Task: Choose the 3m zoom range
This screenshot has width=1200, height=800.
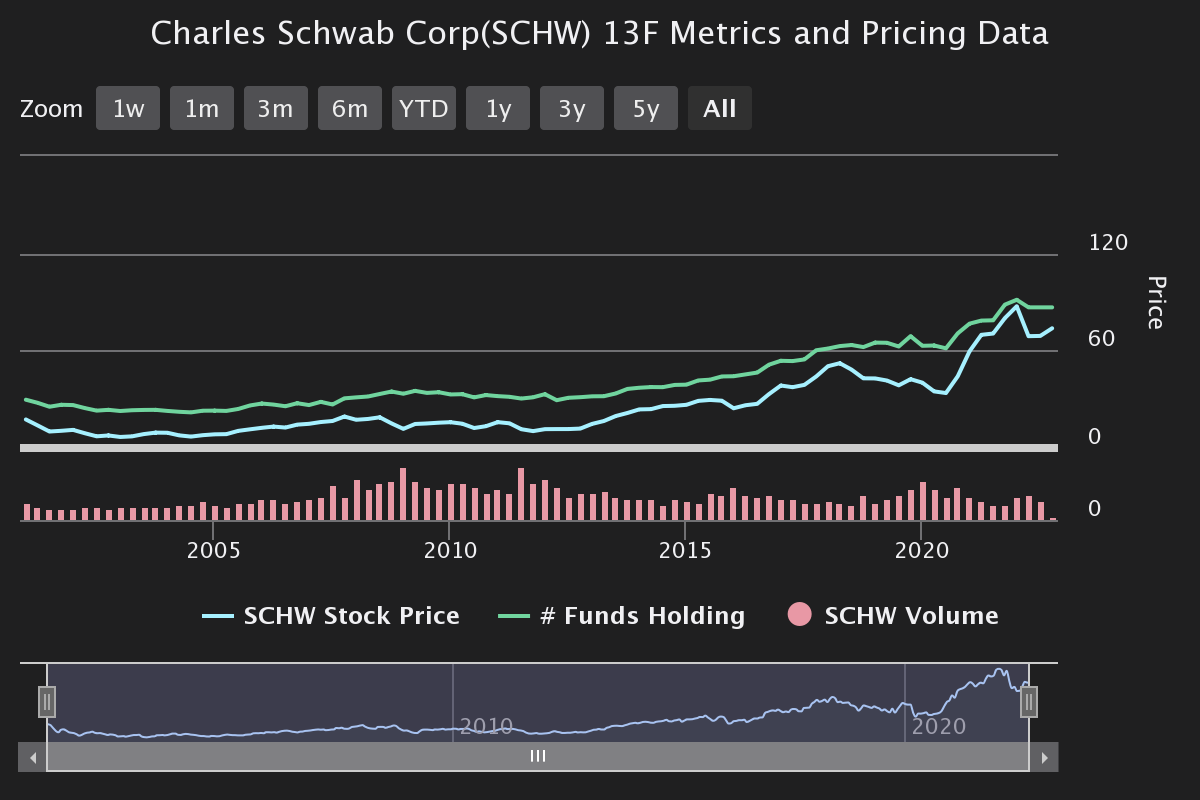Action: [276, 108]
